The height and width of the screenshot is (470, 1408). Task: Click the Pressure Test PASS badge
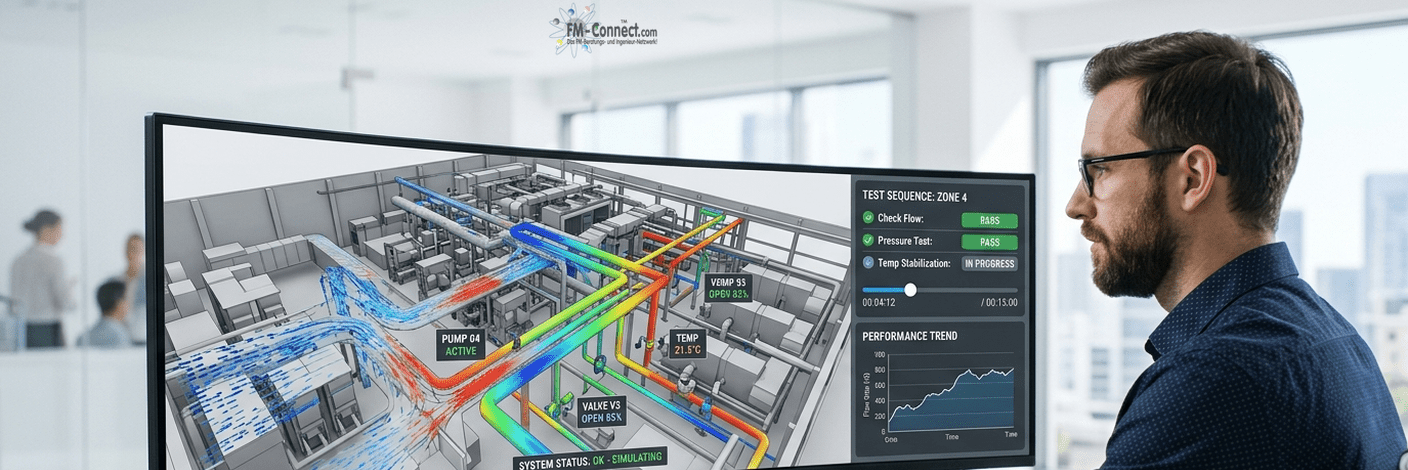[989, 242]
